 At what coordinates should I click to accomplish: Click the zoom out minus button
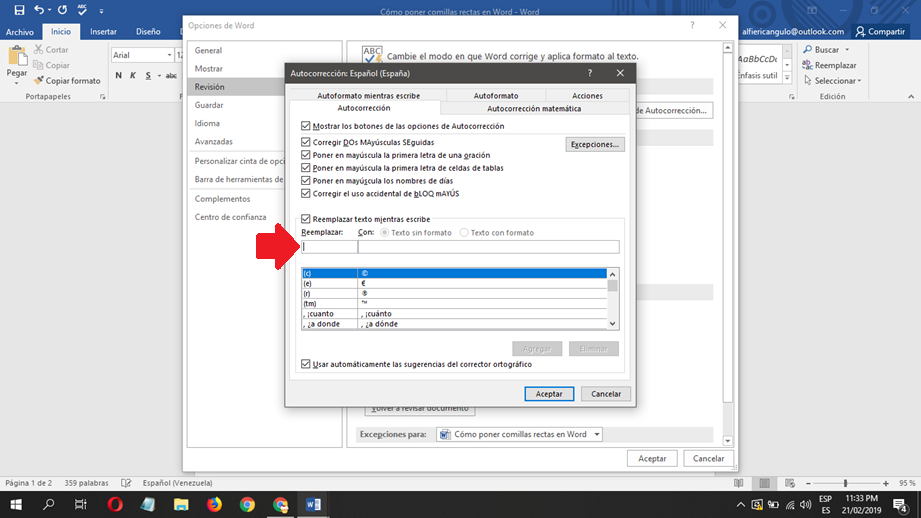pyautogui.click(x=808, y=483)
